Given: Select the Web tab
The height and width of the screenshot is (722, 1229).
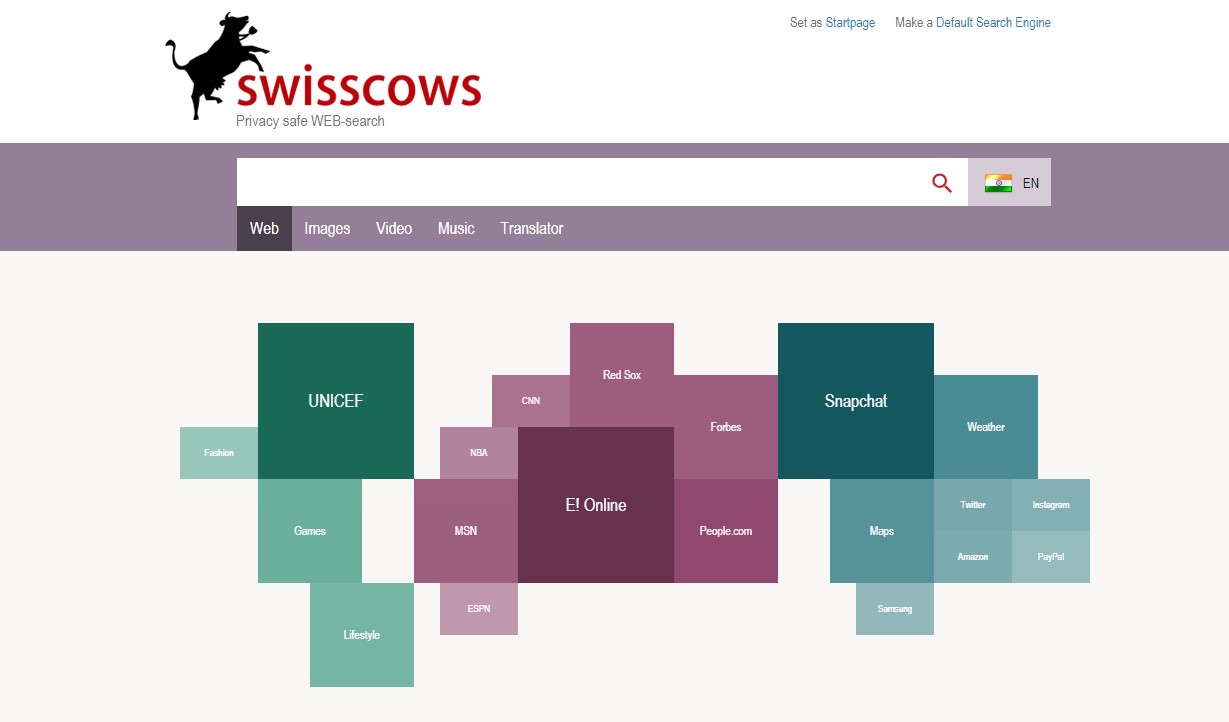Looking at the screenshot, I should pos(264,228).
